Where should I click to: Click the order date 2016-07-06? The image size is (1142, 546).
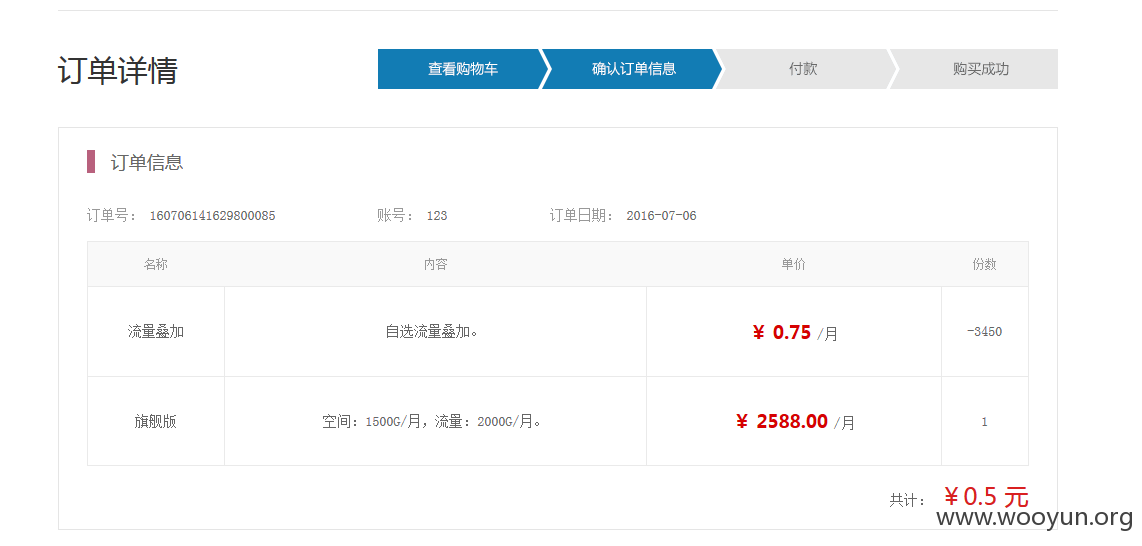[661, 215]
